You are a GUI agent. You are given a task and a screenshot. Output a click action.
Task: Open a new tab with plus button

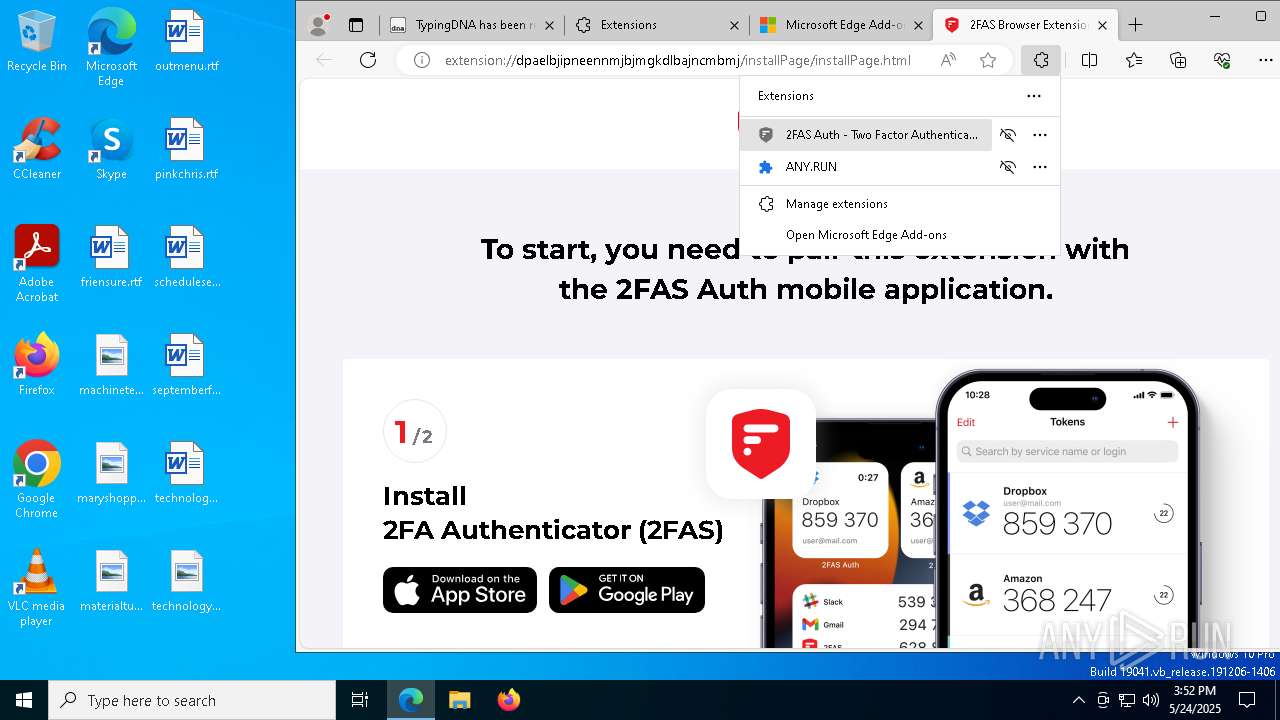1135,25
